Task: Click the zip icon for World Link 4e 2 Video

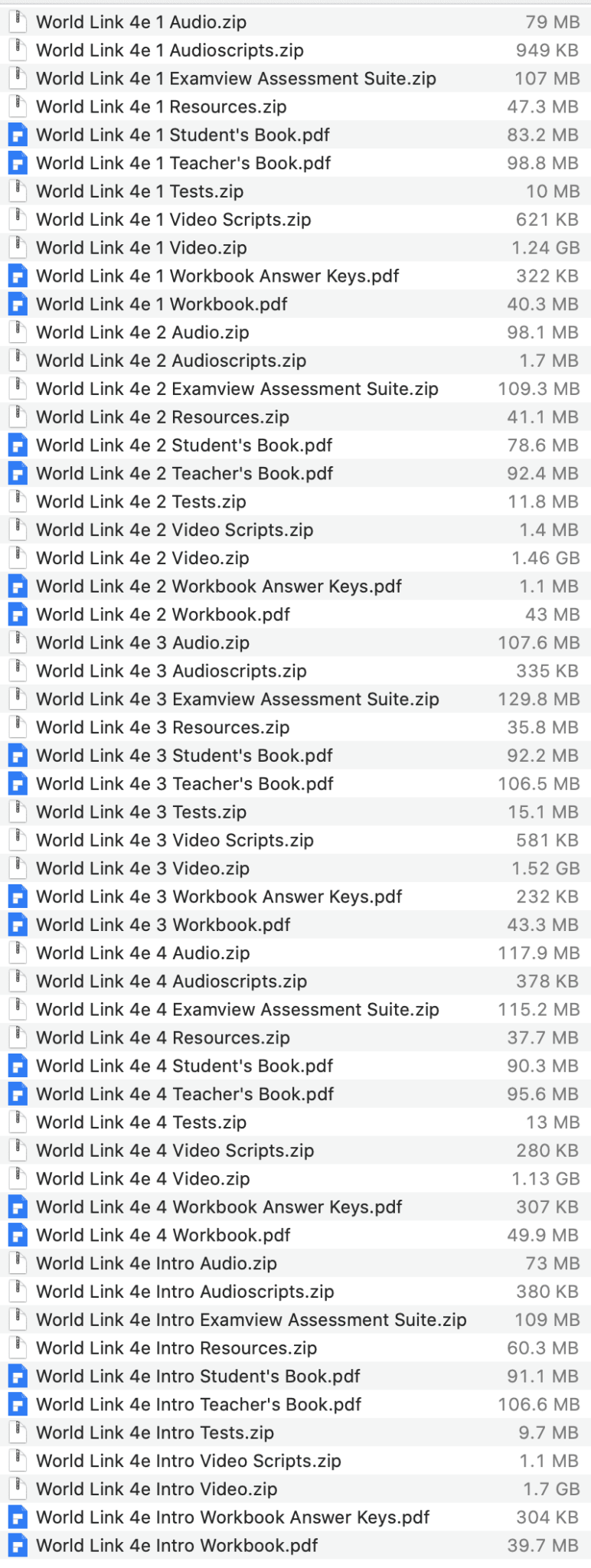Action: point(17,557)
